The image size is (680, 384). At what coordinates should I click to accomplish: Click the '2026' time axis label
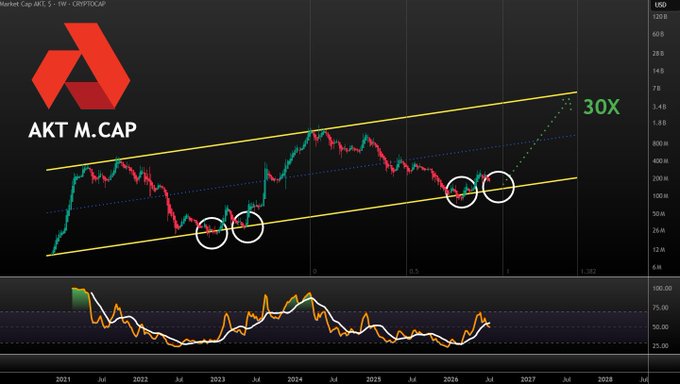451,379
